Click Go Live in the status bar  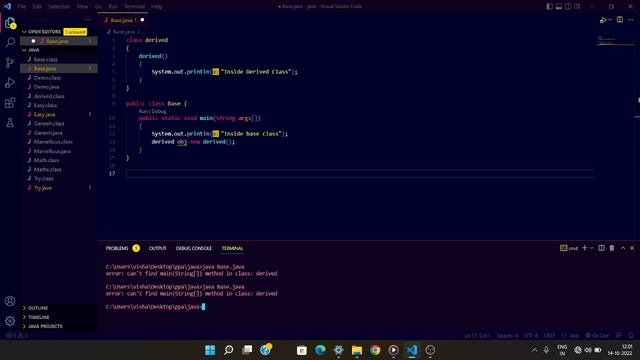pyautogui.click(x=598, y=336)
